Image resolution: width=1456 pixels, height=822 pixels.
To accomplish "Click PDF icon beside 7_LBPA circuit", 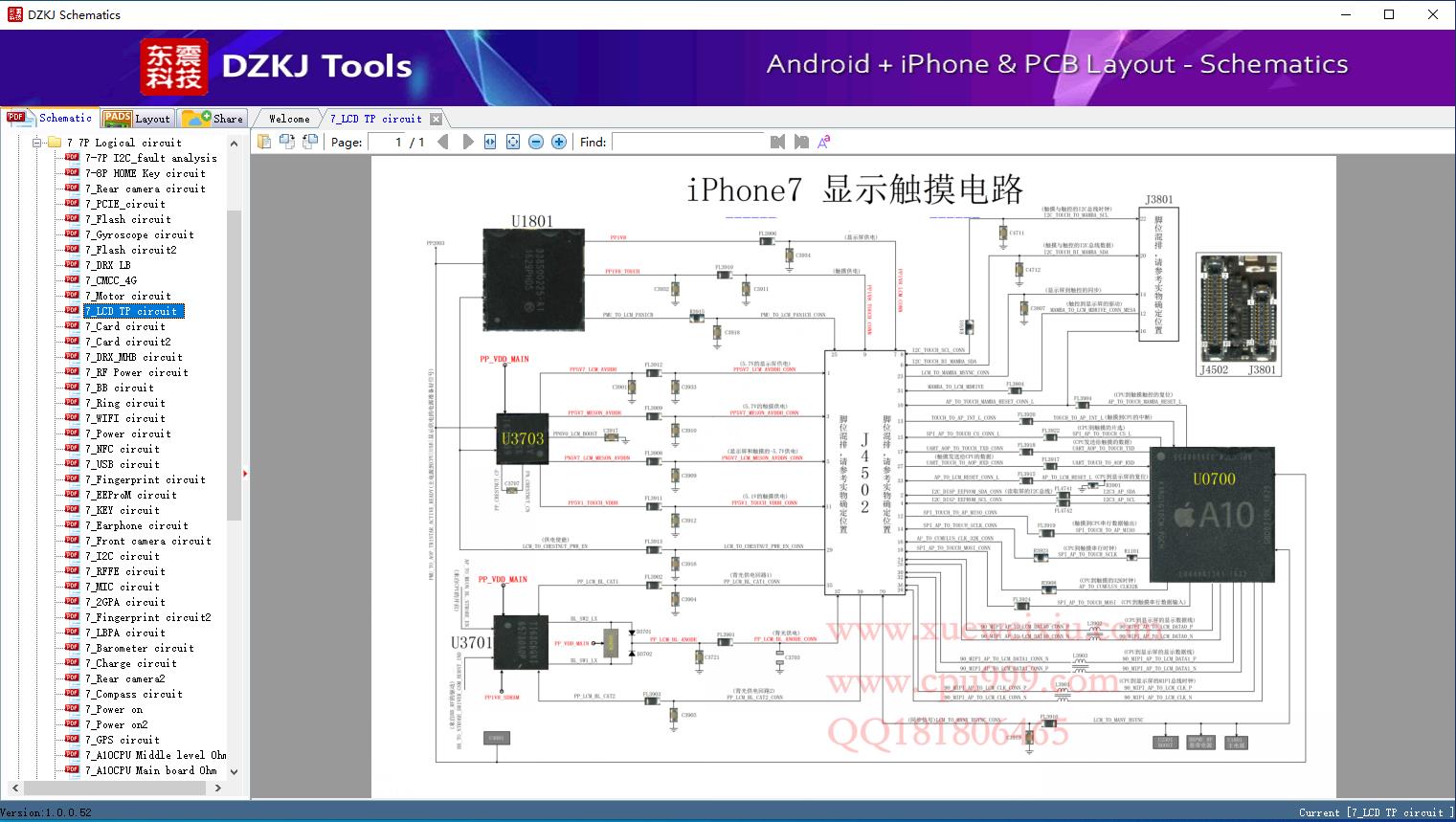I will (x=72, y=633).
